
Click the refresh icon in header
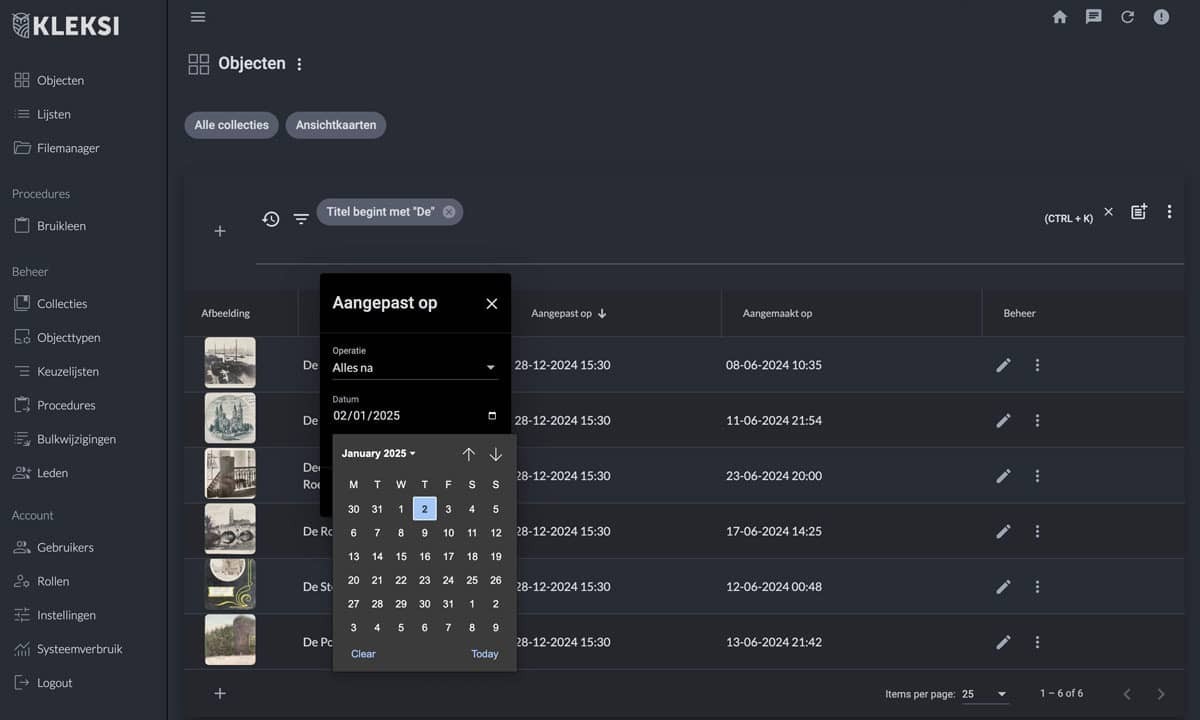pyautogui.click(x=1127, y=17)
